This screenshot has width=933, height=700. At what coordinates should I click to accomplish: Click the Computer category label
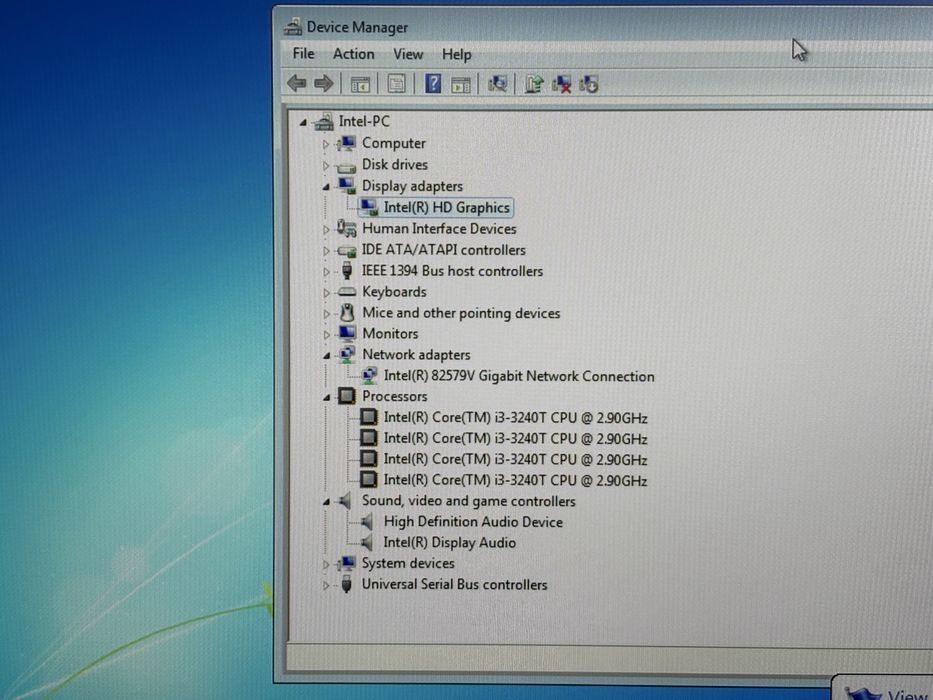[394, 143]
